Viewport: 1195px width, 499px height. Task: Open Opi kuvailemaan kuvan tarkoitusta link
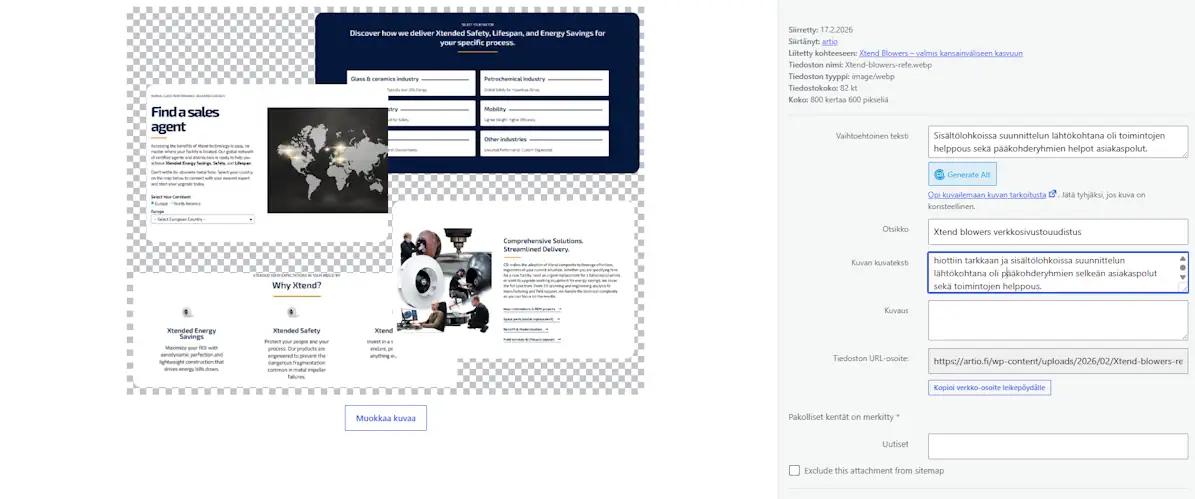(x=987, y=195)
